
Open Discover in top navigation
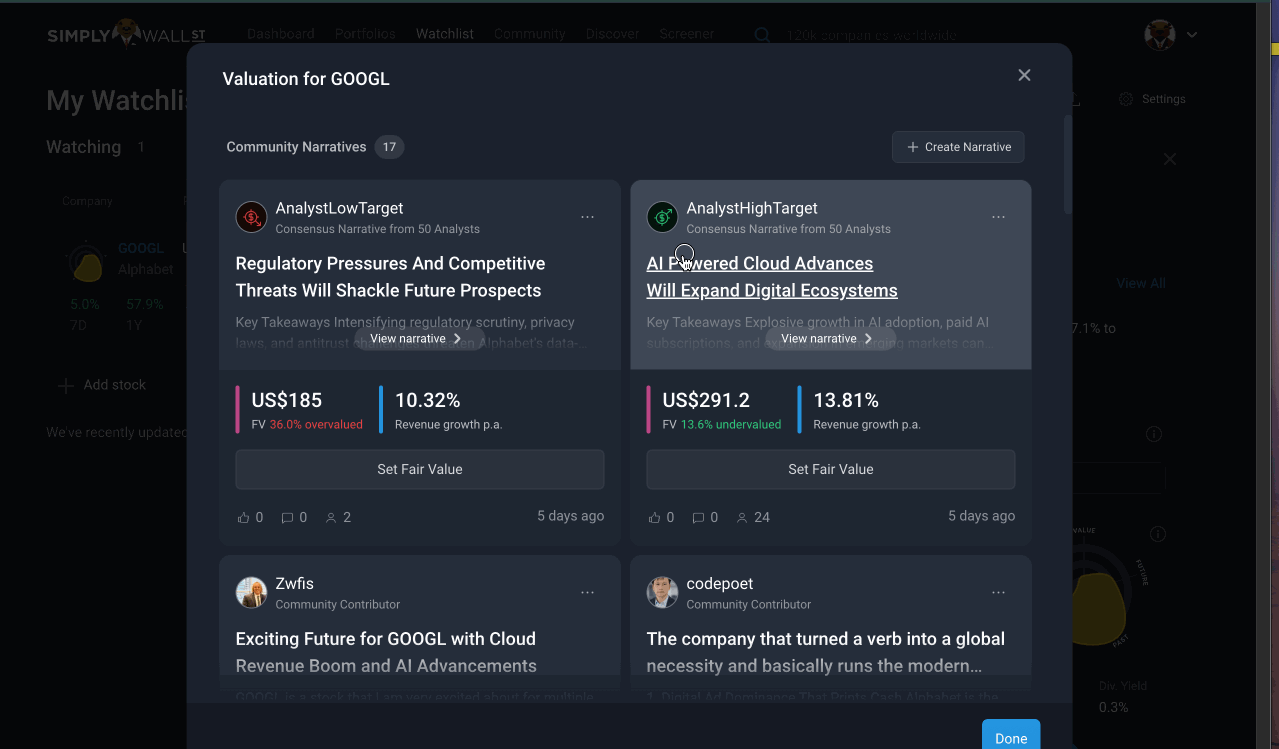point(613,34)
